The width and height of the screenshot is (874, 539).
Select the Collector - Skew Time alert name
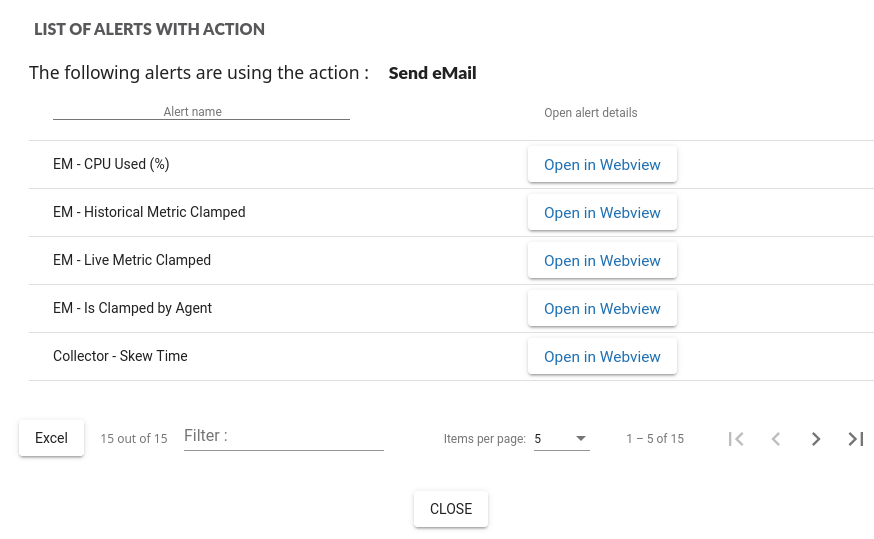120,356
